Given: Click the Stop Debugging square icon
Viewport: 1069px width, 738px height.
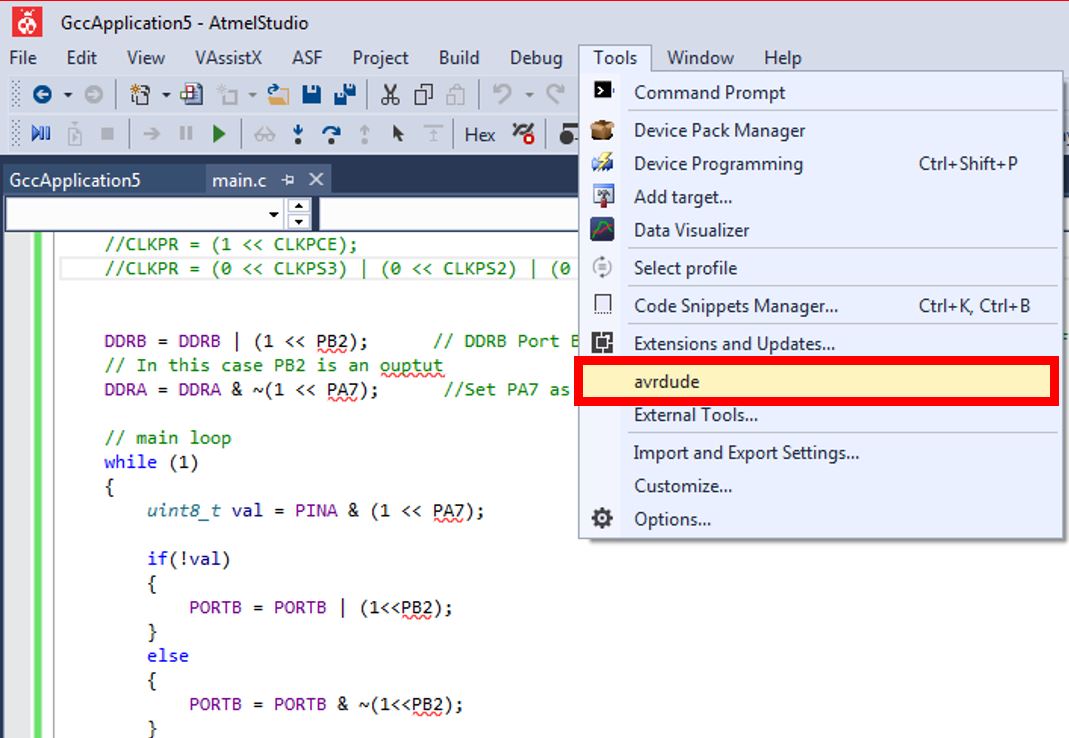Looking at the screenshot, I should point(107,134).
